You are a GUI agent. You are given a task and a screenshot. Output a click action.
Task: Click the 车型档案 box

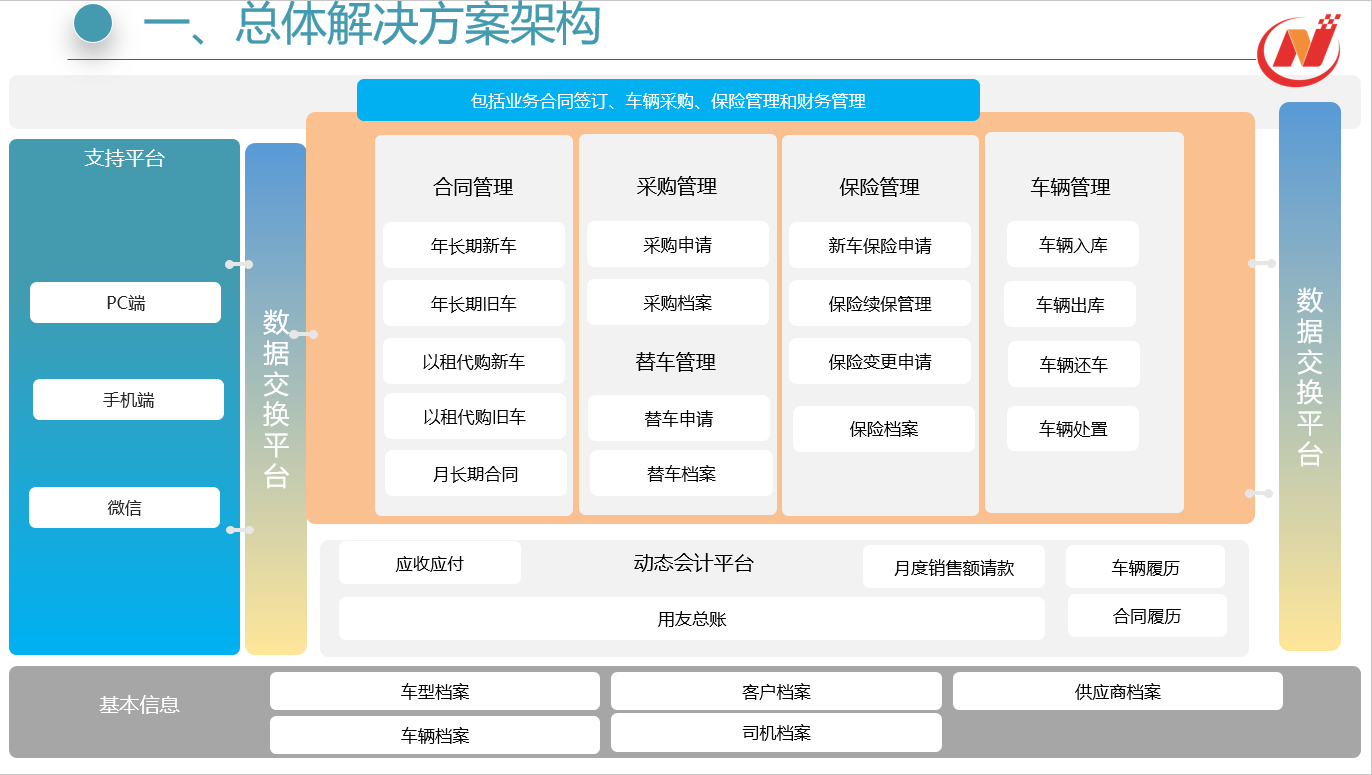point(435,691)
